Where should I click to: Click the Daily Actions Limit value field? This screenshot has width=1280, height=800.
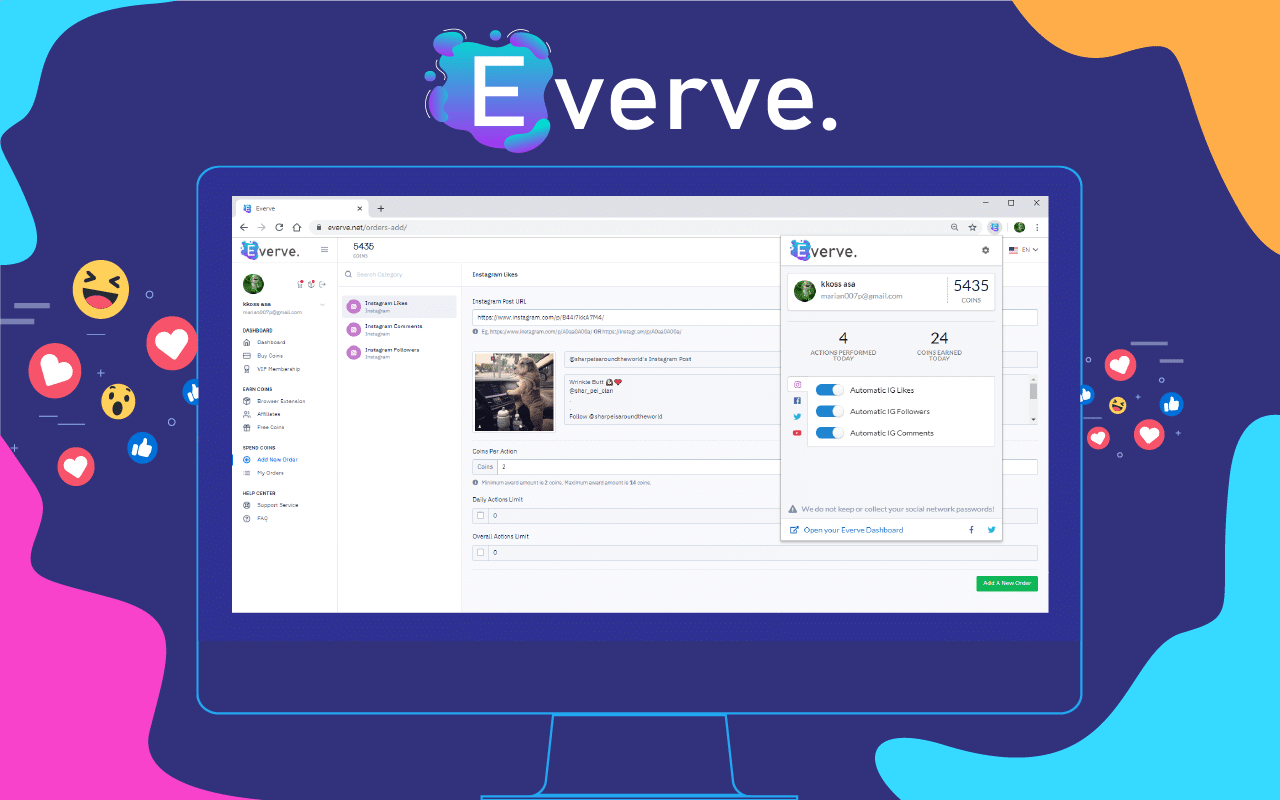(x=763, y=516)
